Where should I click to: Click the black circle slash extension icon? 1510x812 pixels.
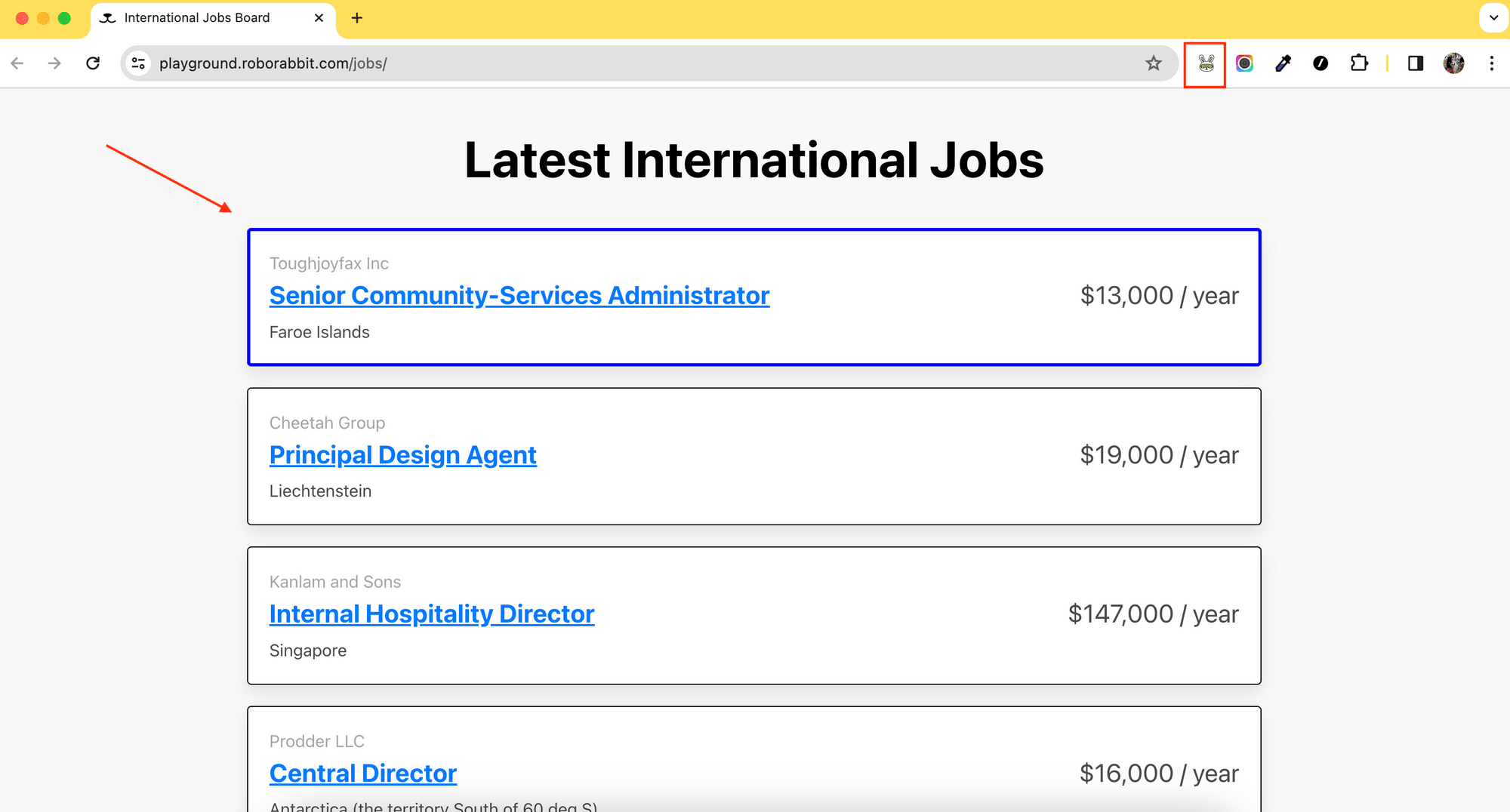[x=1320, y=63]
